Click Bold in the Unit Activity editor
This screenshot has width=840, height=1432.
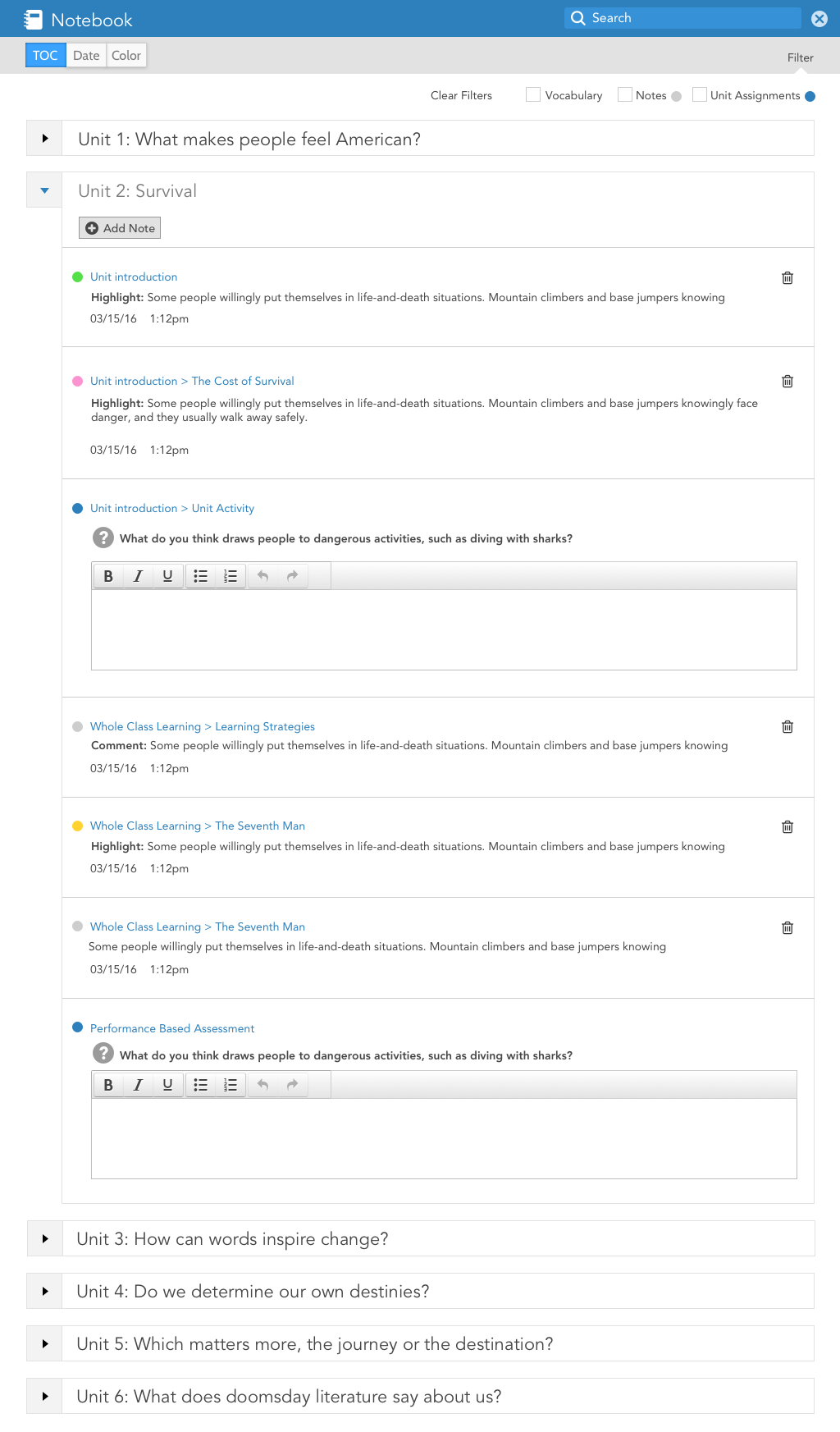pos(108,576)
